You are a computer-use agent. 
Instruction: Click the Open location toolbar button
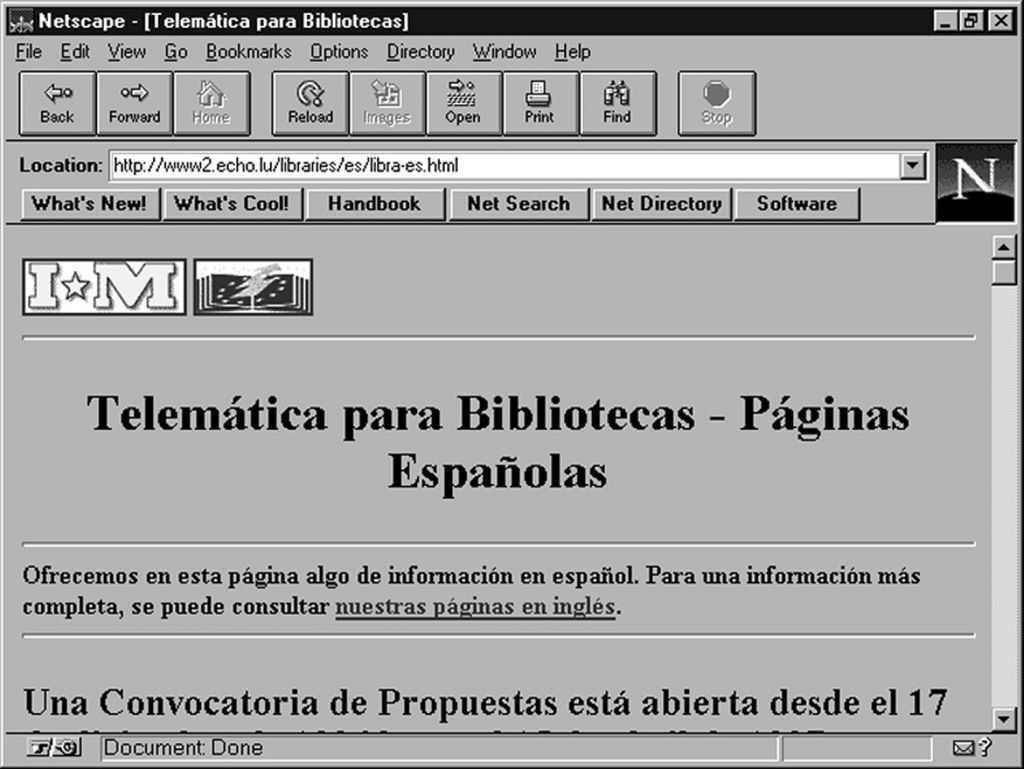click(x=464, y=104)
